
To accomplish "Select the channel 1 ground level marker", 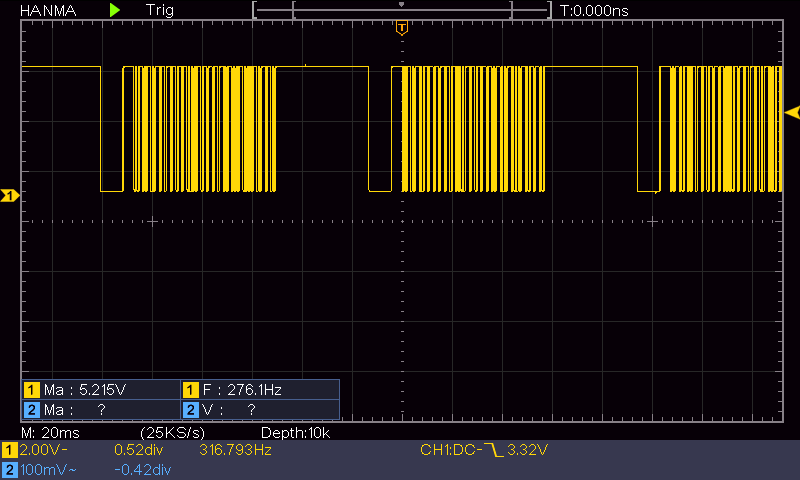I will [9, 196].
